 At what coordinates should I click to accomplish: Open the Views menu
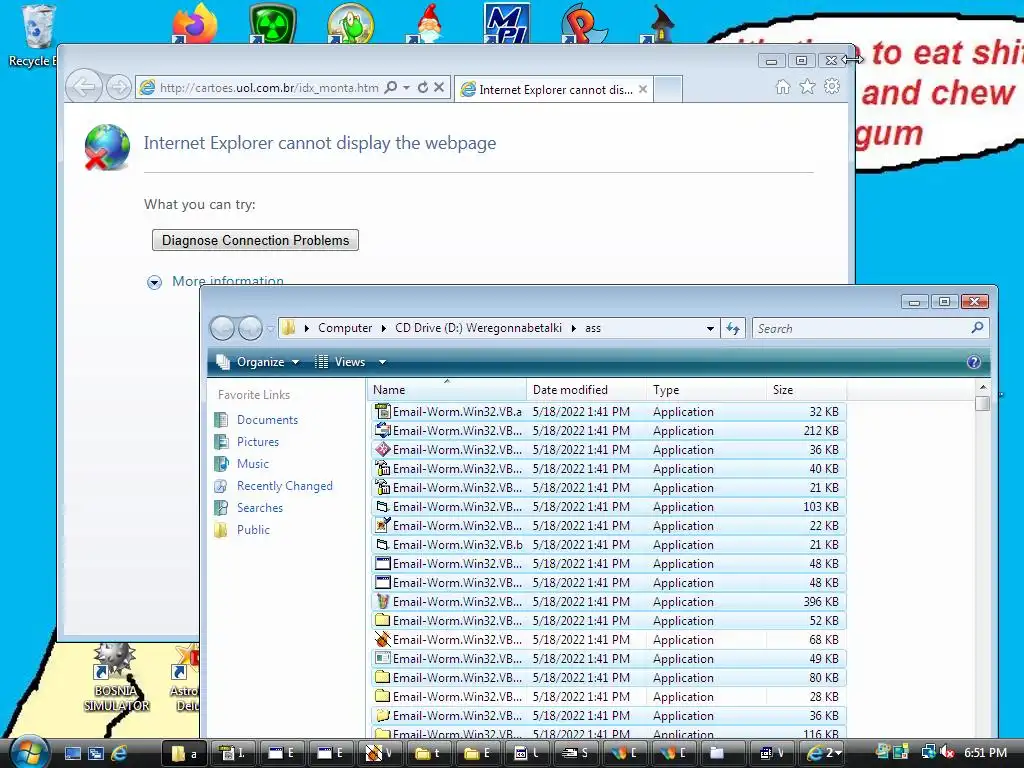point(341,362)
